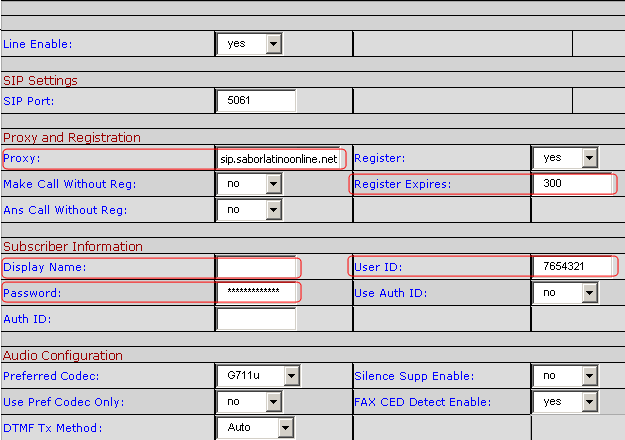Click the Register Expires field
This screenshot has height=440, width=625.
point(572,184)
